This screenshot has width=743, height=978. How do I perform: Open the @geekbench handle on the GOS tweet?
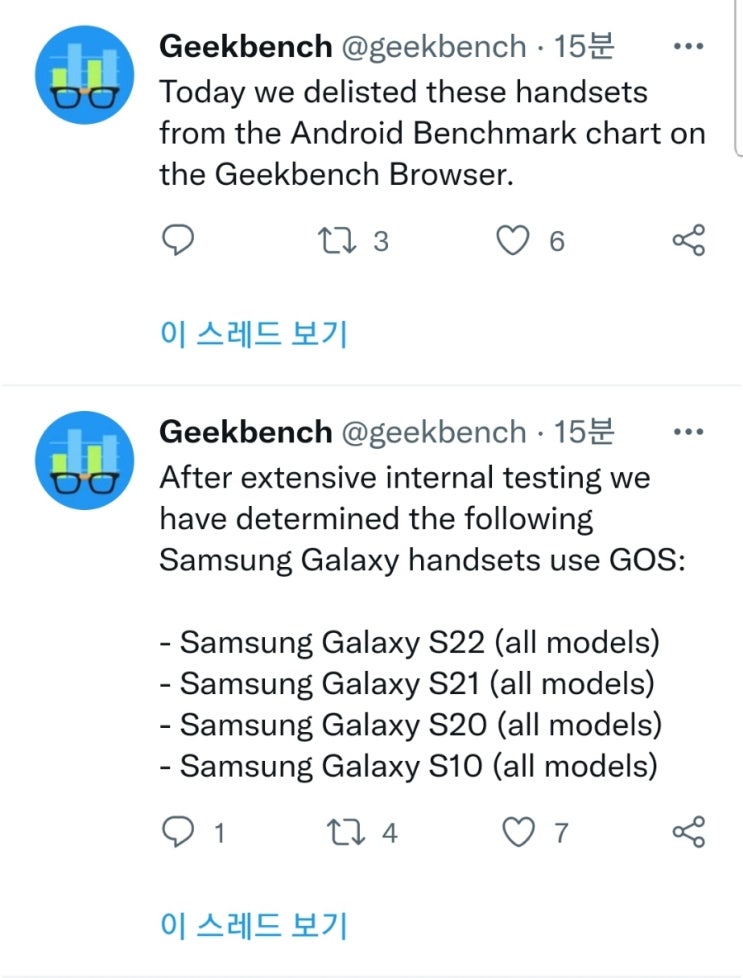tap(434, 432)
